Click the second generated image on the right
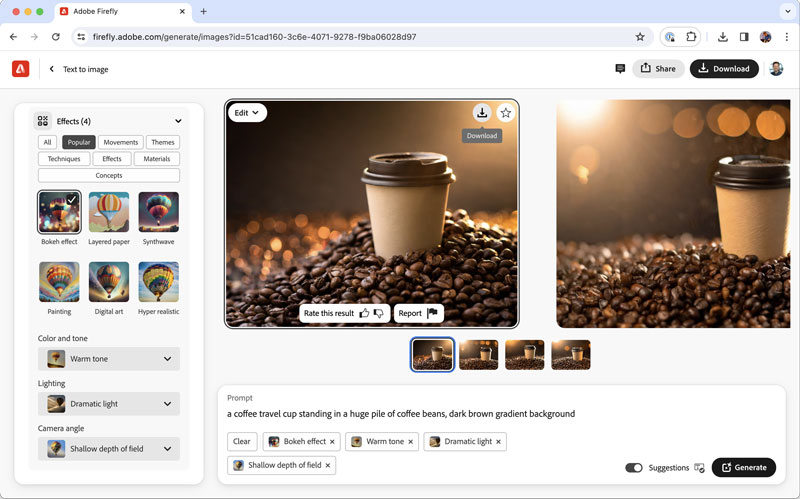 click(673, 214)
